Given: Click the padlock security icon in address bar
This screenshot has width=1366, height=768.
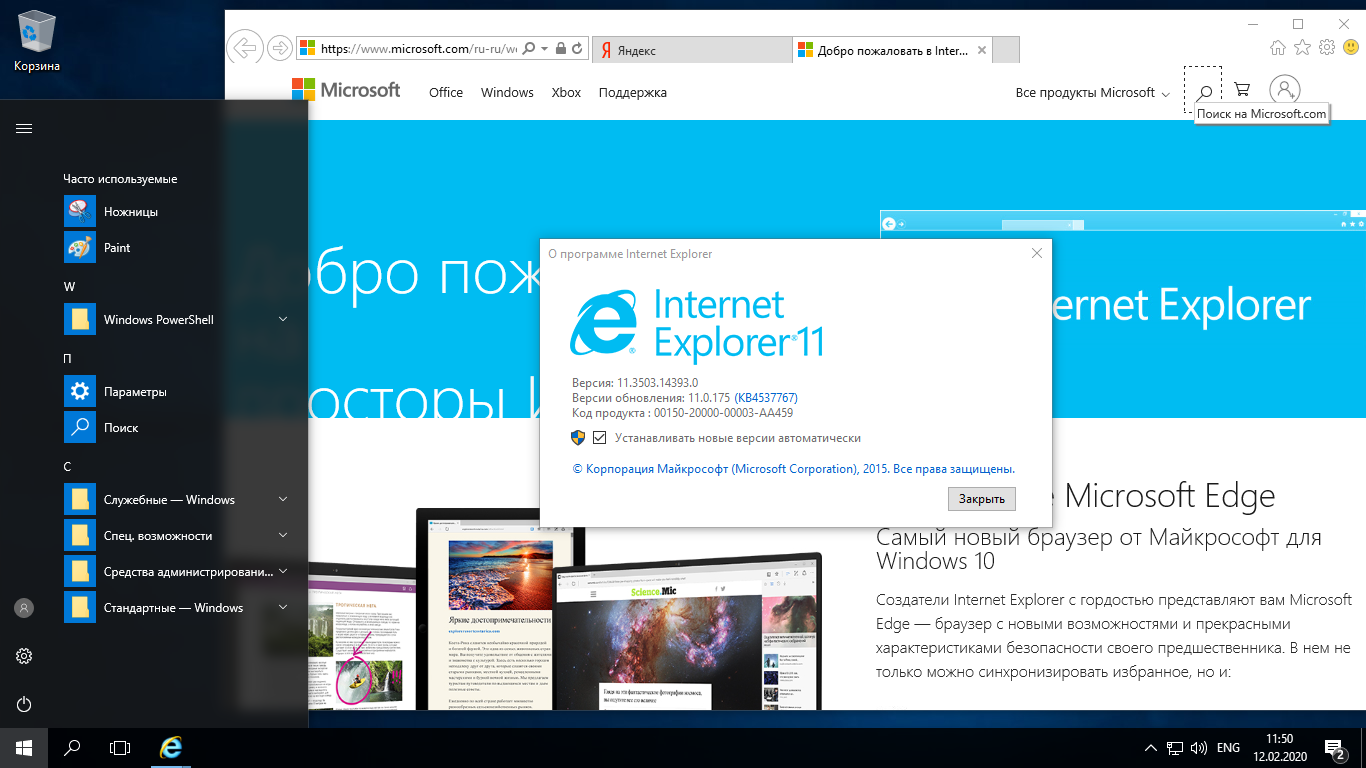Looking at the screenshot, I should pyautogui.click(x=560, y=48).
